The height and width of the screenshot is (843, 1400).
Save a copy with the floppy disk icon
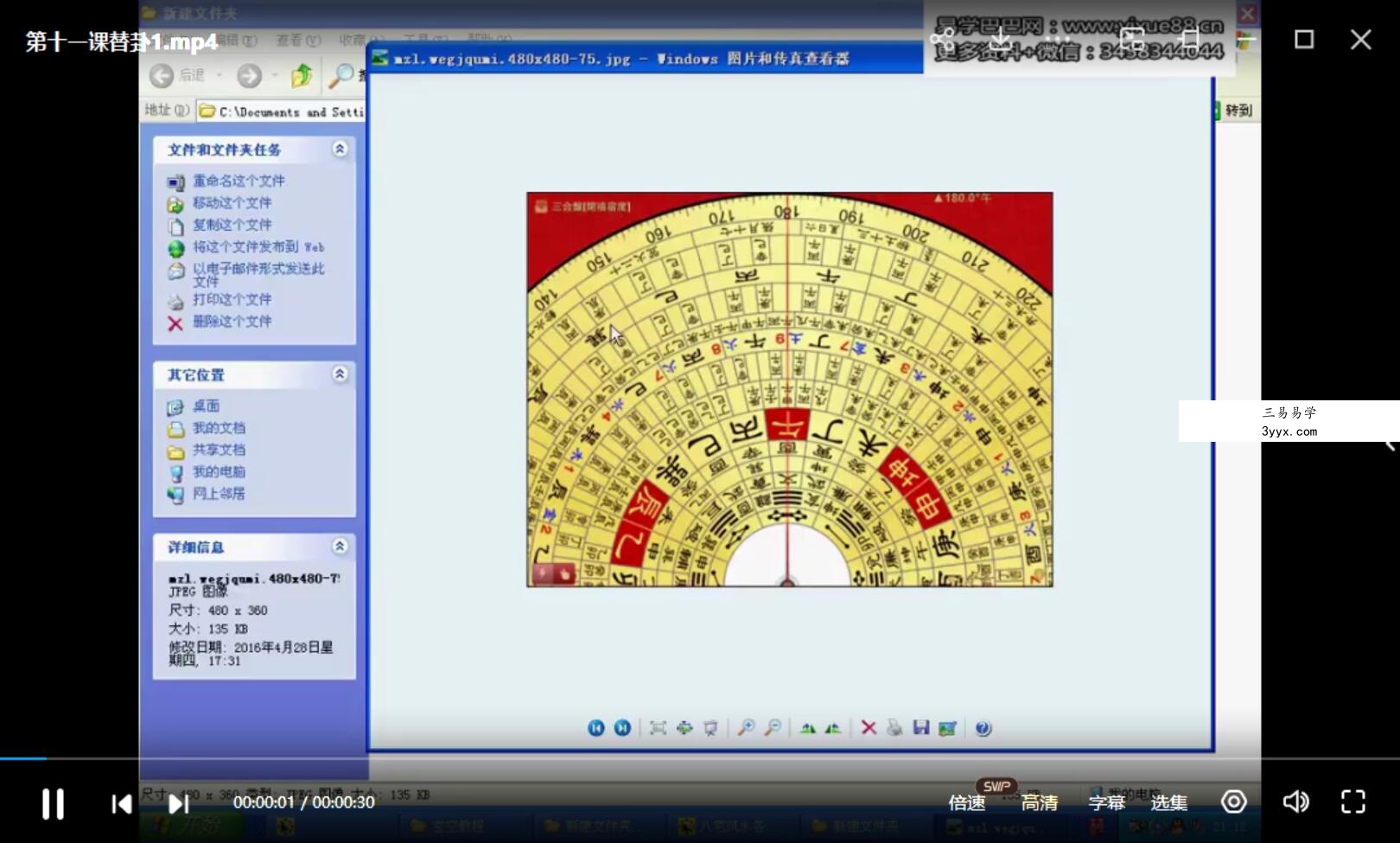tap(921, 728)
